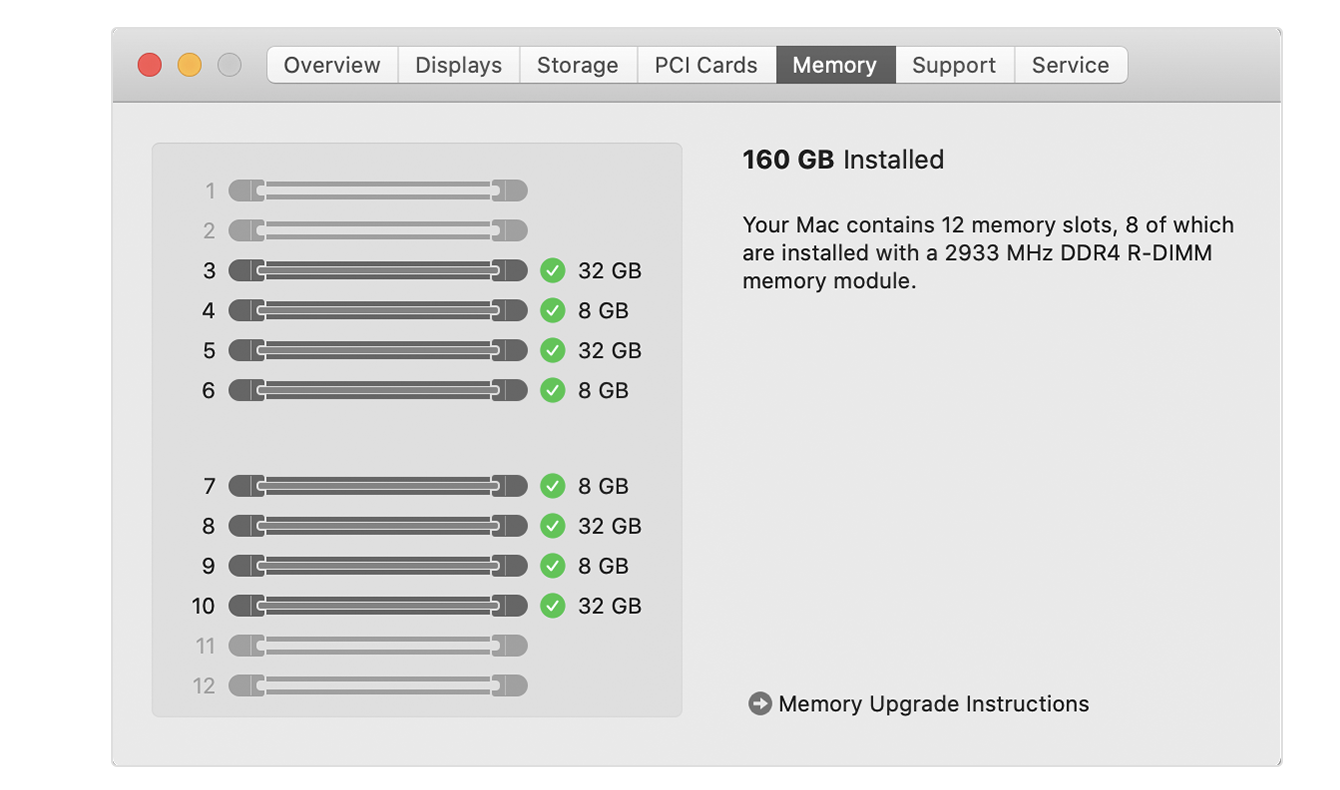
Task: Select the empty memory slot 1 graphic
Action: click(x=378, y=191)
